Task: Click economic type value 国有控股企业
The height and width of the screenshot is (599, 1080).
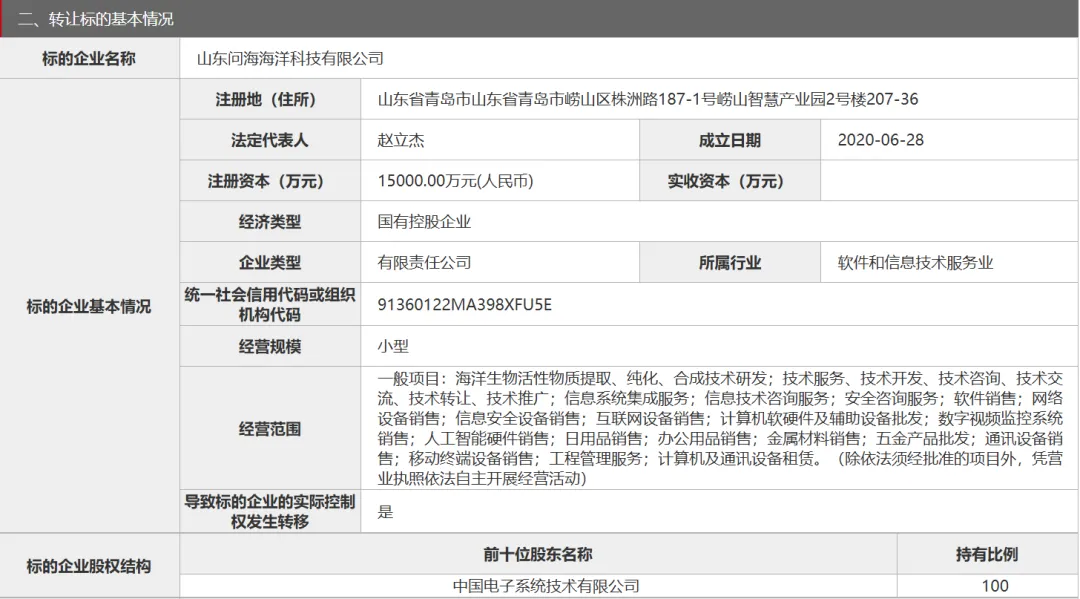Action: tap(424, 222)
